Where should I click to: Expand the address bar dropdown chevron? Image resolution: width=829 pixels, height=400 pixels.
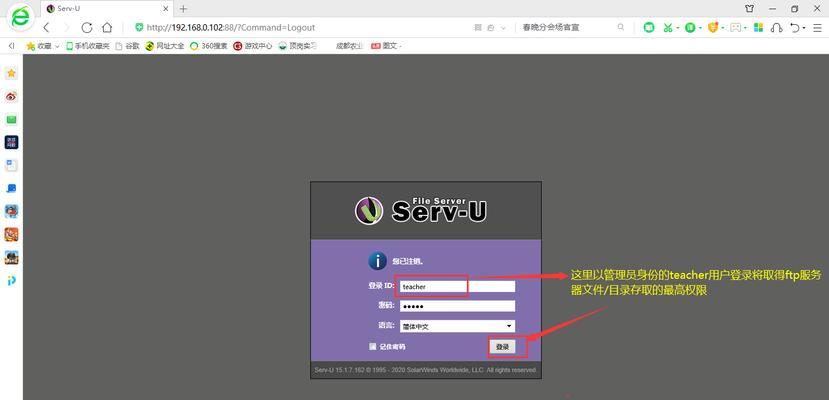[x=503, y=27]
